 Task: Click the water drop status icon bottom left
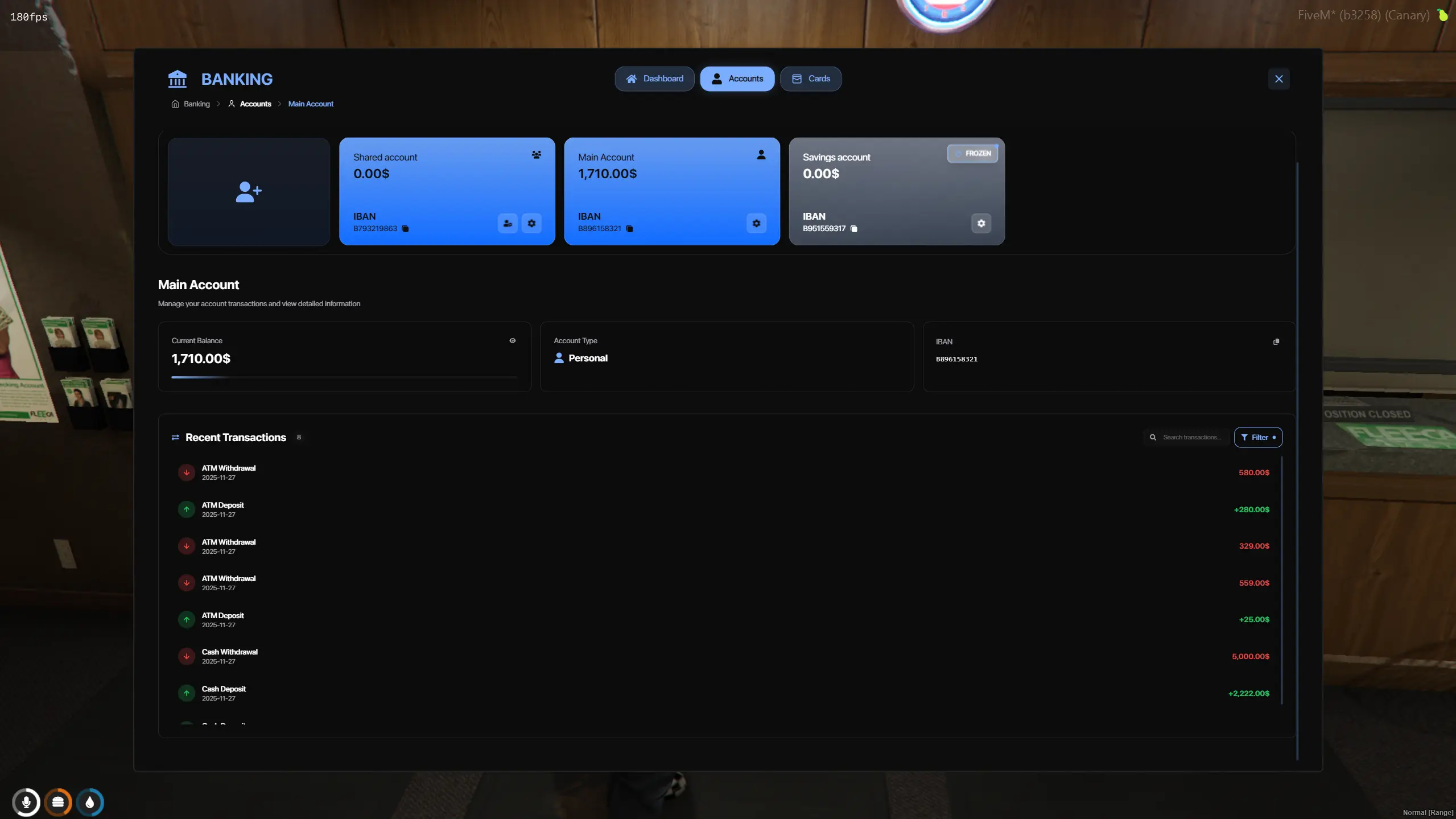(x=90, y=802)
